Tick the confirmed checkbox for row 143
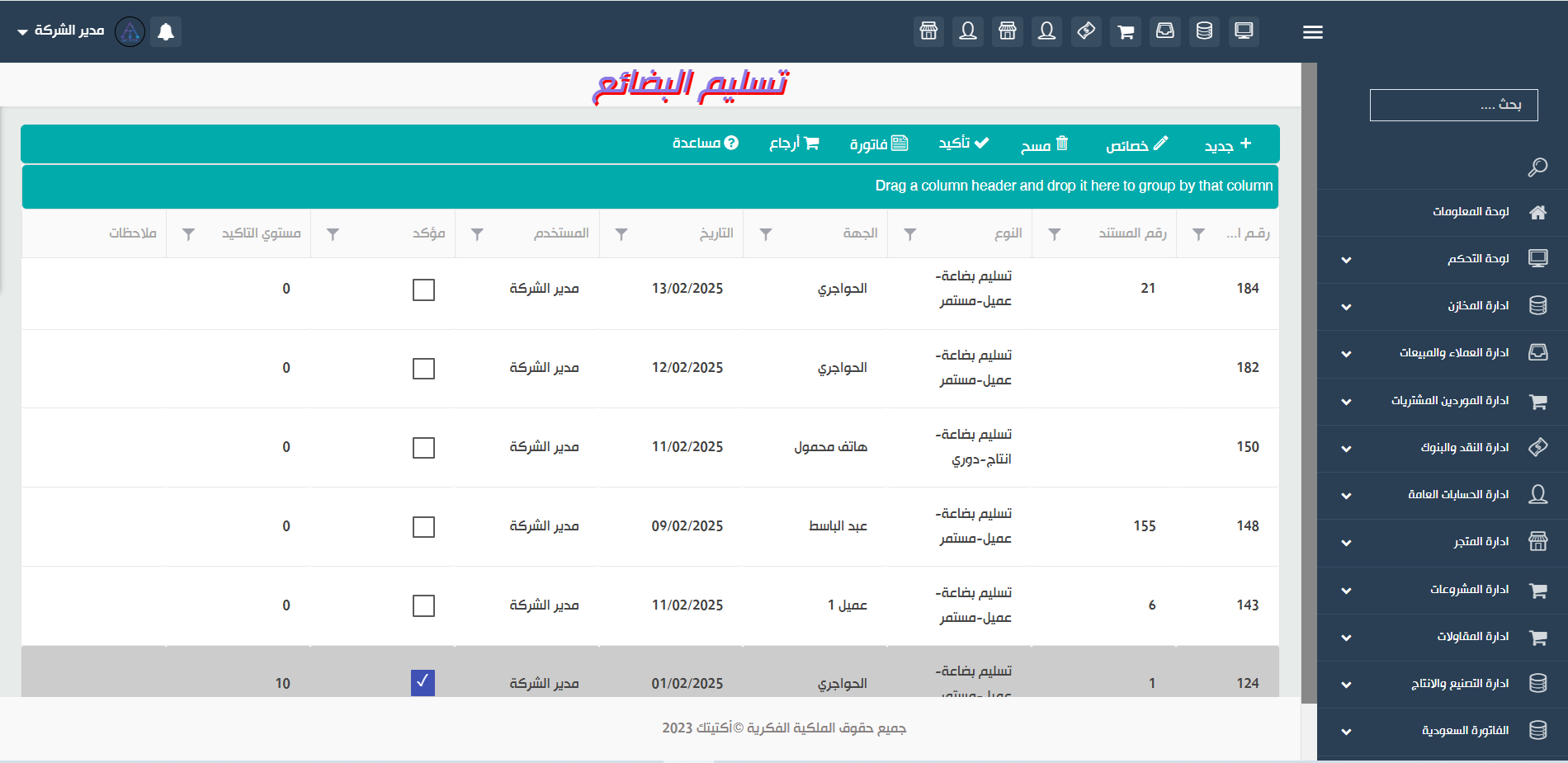The image size is (1568, 763). pyautogui.click(x=423, y=605)
